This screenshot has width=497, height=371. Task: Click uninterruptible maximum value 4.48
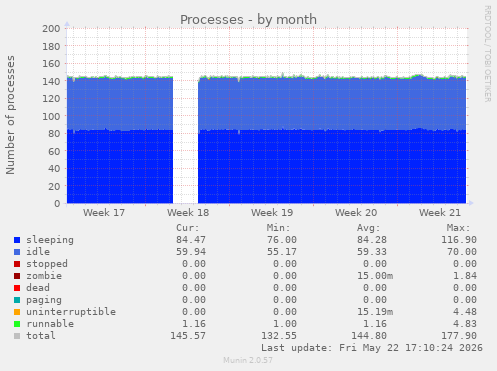pos(465,312)
